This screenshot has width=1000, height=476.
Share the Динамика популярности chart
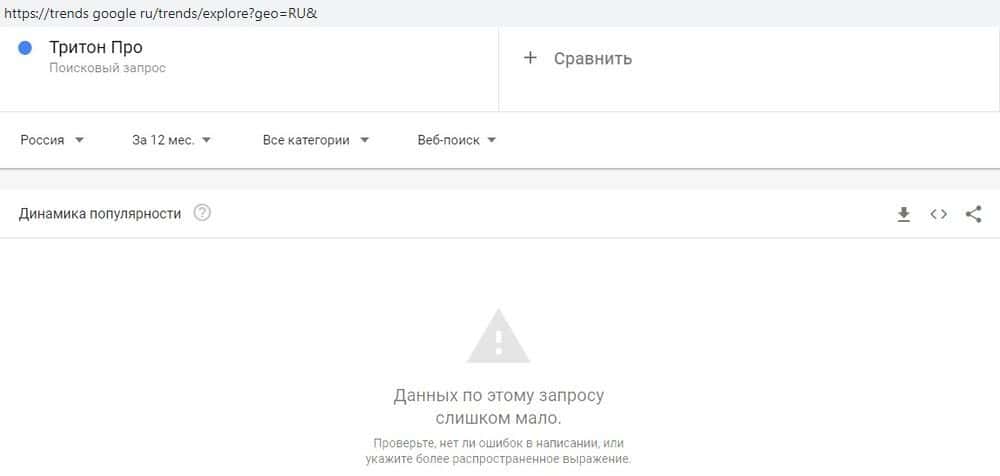[x=973, y=214]
